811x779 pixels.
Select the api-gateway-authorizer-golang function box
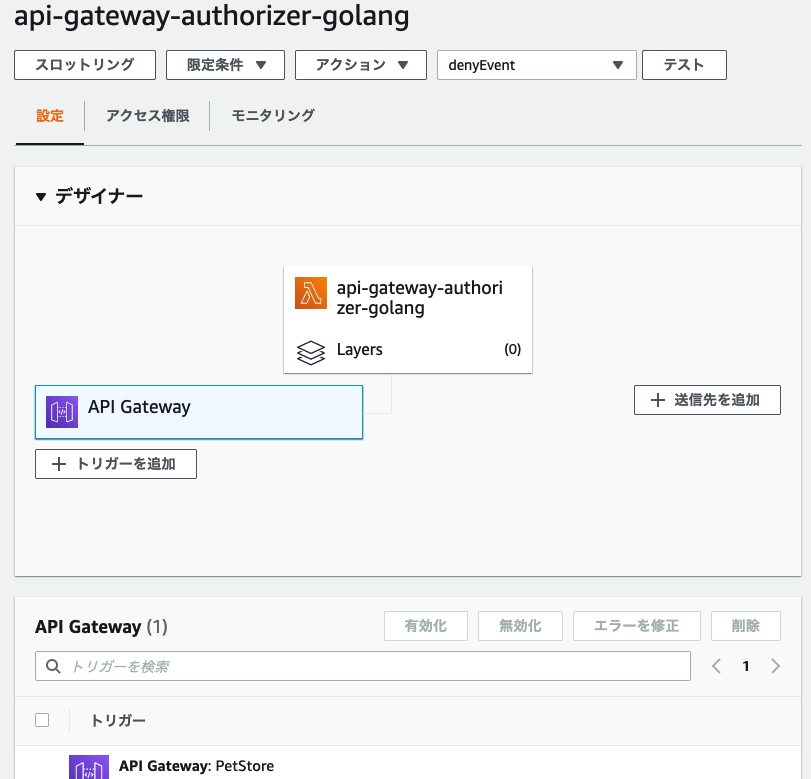click(408, 320)
